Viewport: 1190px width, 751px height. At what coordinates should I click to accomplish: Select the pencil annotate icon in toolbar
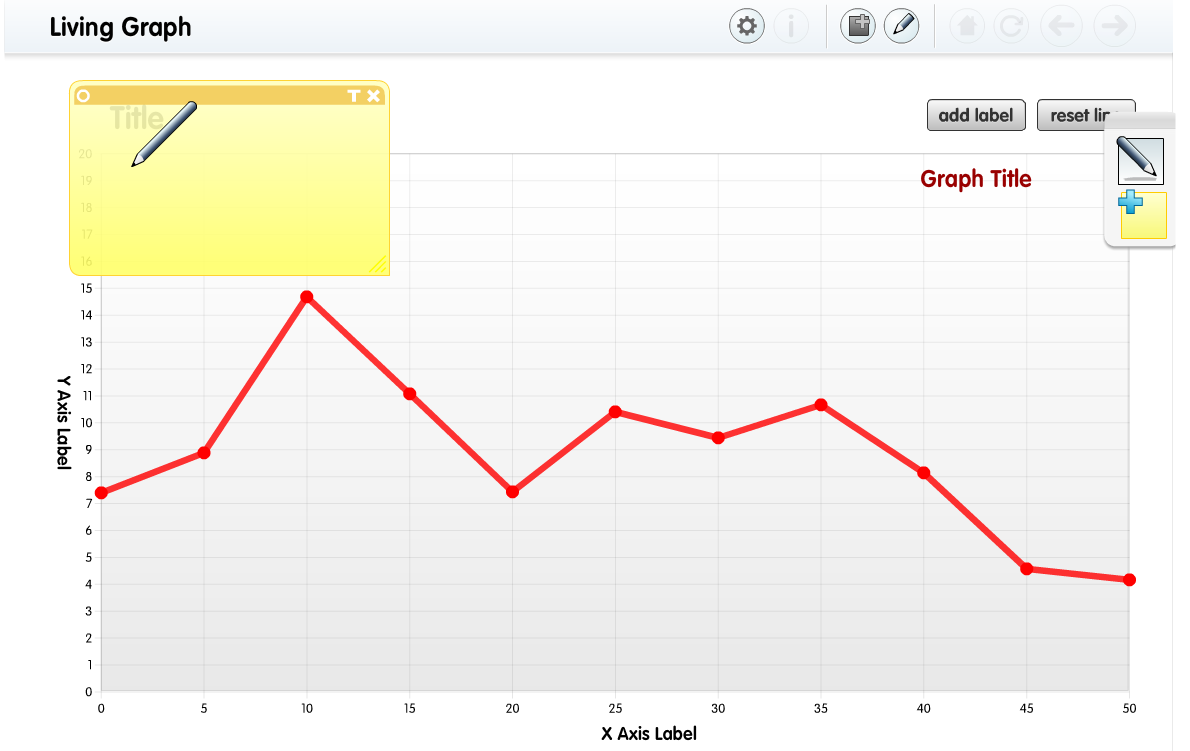point(901,26)
